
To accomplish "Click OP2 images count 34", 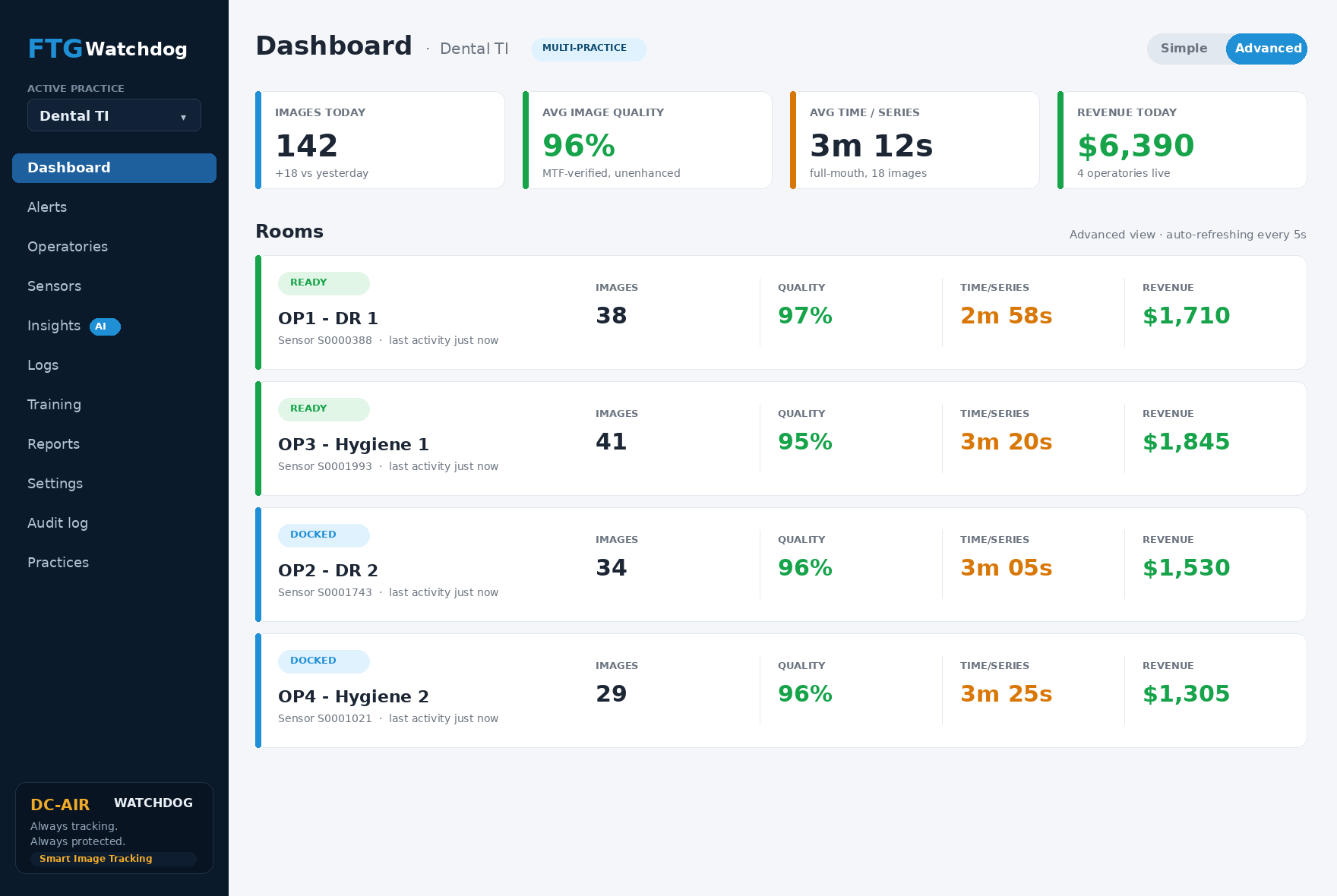I will 612,568.
